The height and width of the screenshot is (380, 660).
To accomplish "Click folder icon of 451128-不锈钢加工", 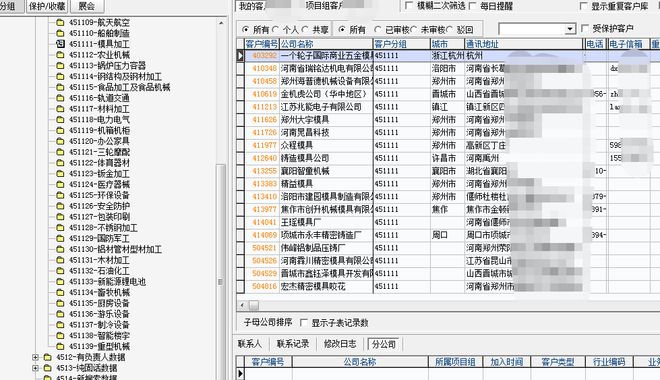I will [60, 228].
